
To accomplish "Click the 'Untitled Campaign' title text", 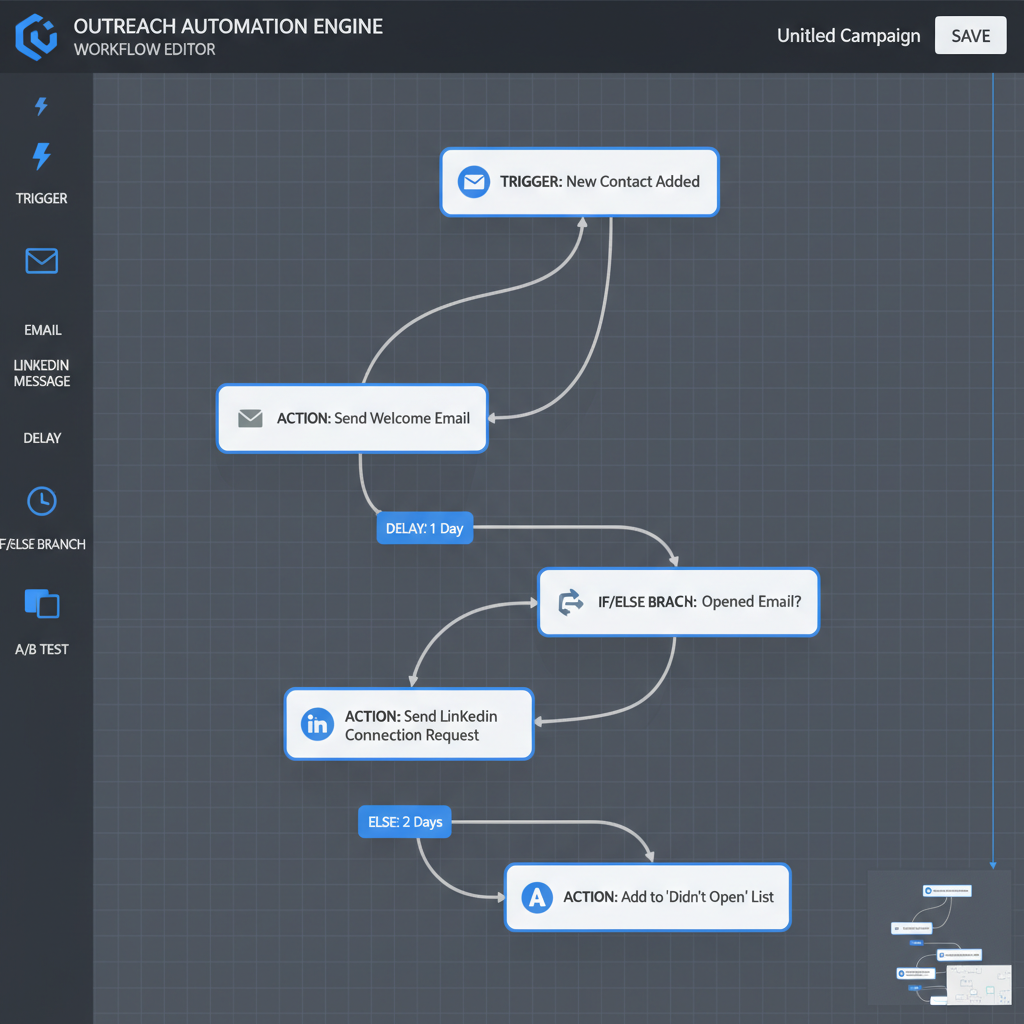I will coord(848,35).
